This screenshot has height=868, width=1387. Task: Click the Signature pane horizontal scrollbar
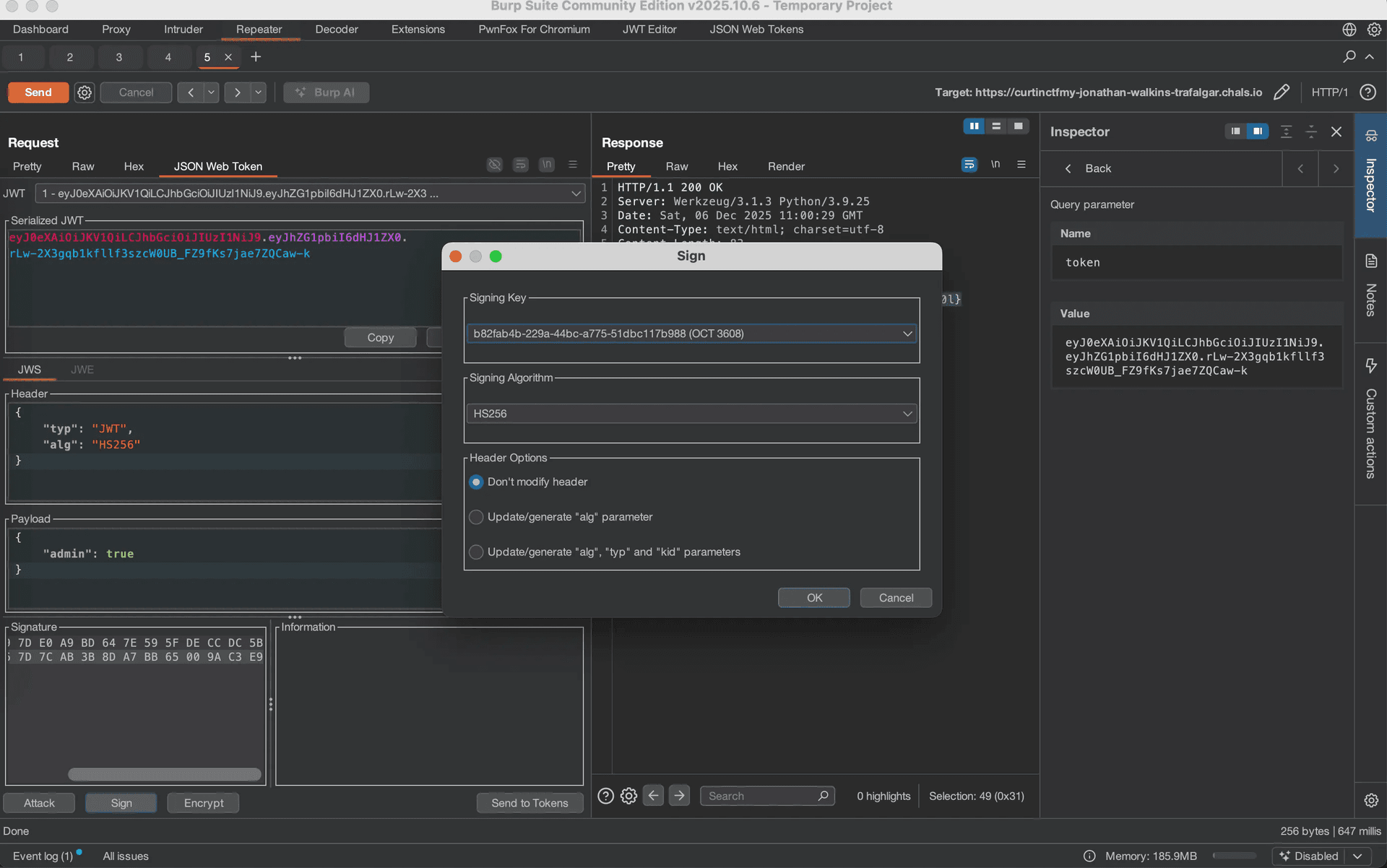click(165, 774)
